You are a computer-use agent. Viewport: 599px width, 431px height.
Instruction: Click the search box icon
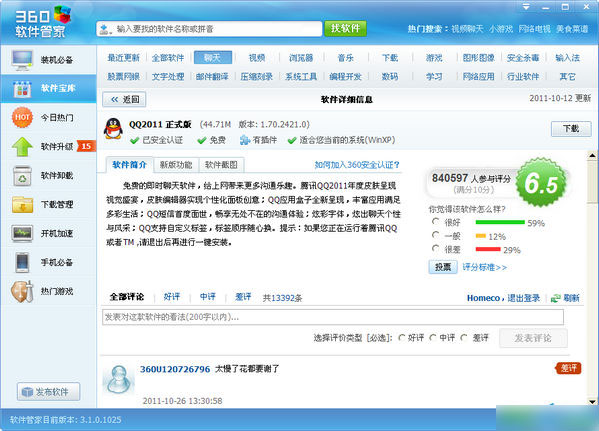point(105,29)
